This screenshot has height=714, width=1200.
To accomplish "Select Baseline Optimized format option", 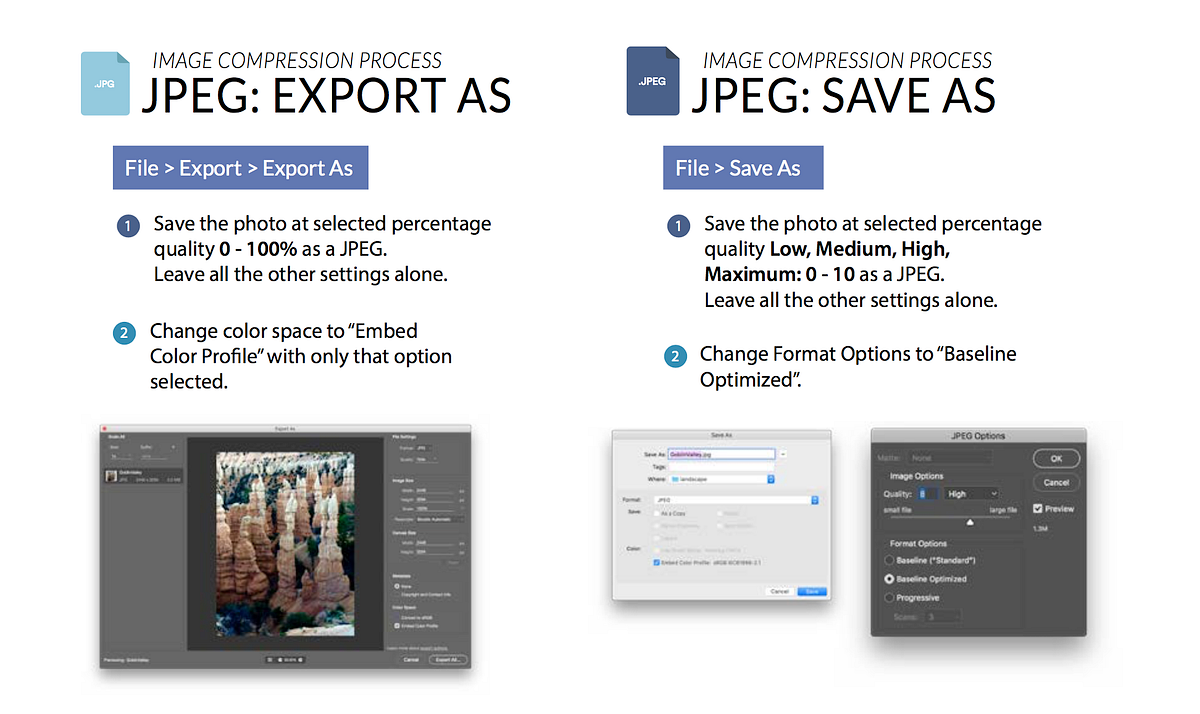I will [x=889, y=579].
